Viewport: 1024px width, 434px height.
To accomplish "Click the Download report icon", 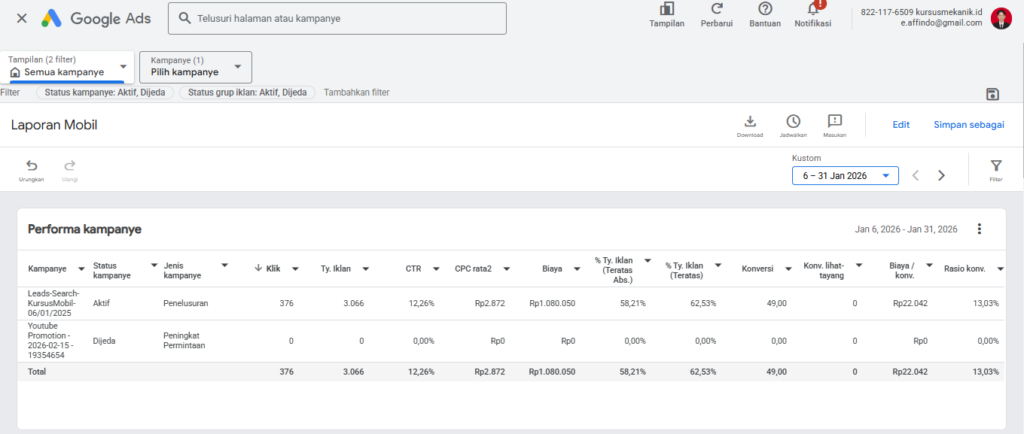I will tap(749, 121).
